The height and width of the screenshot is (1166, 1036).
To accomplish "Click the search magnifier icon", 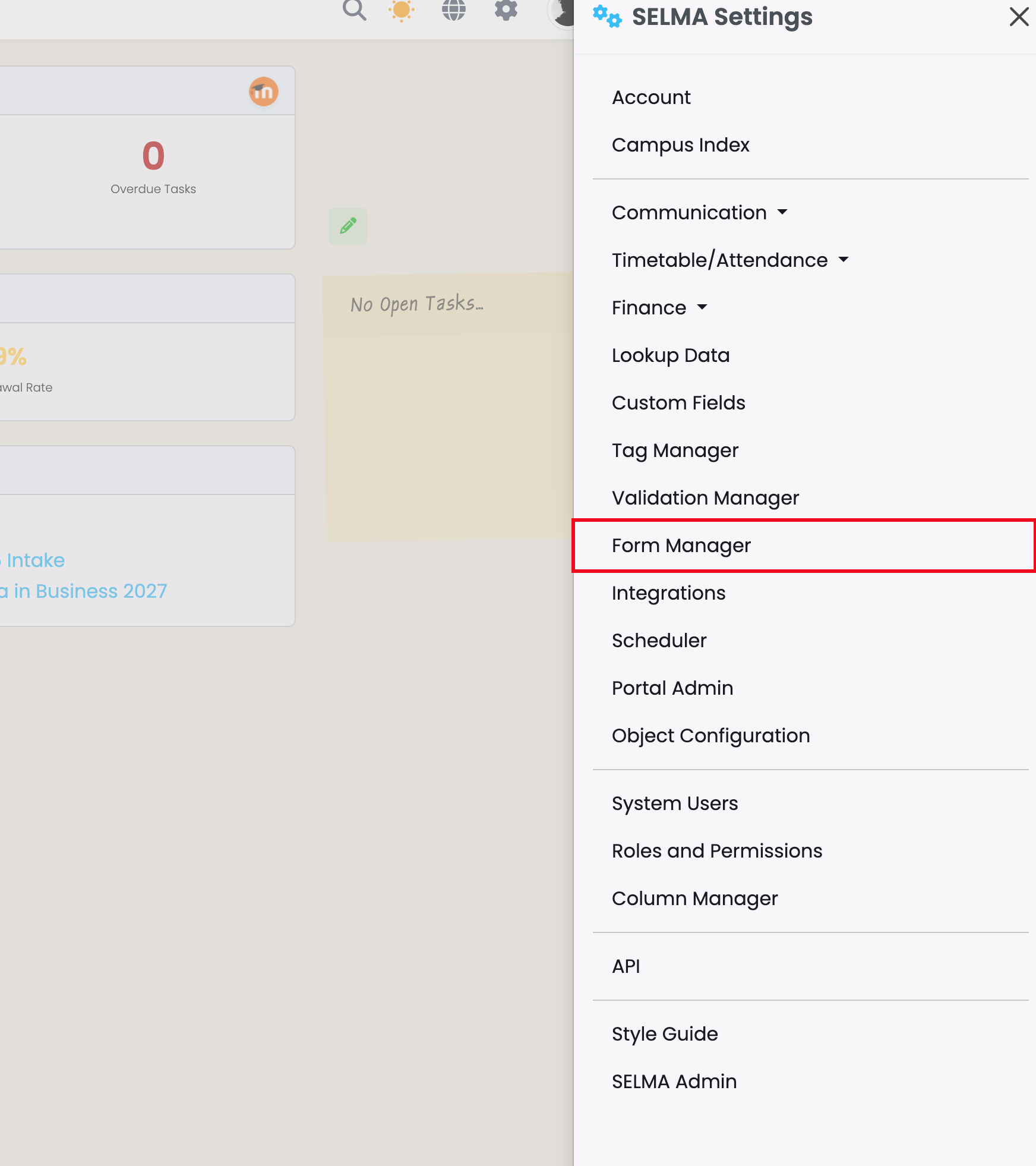I will tap(354, 10).
